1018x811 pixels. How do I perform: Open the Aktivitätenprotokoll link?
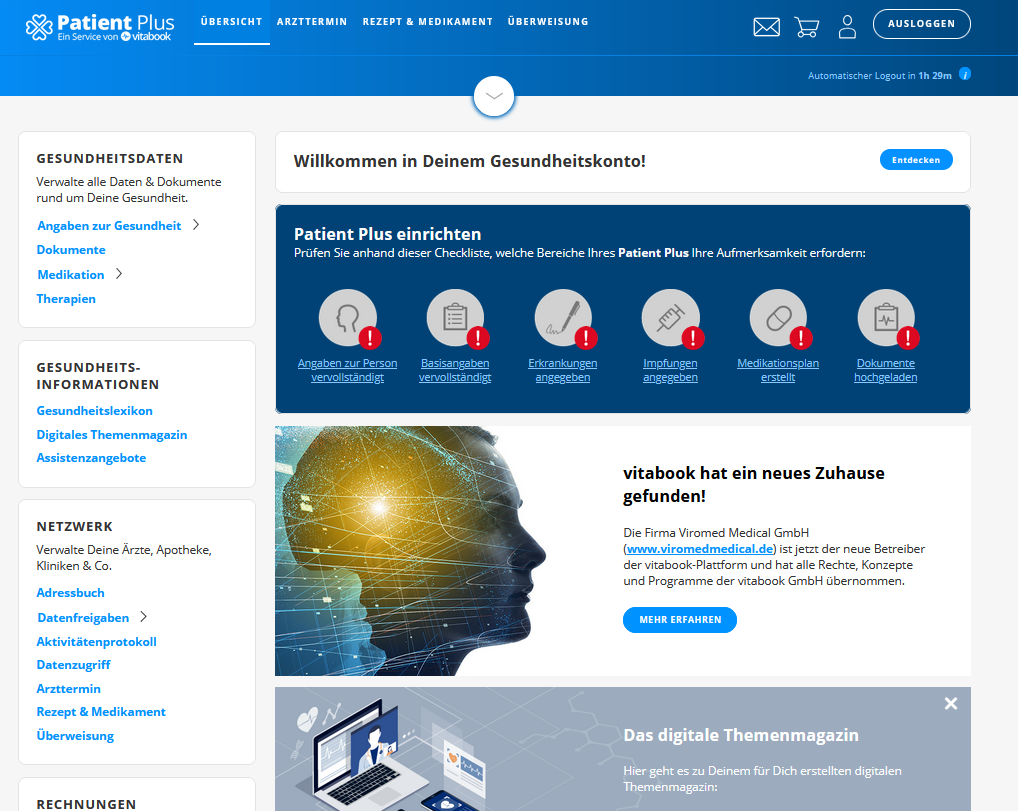[96, 642]
